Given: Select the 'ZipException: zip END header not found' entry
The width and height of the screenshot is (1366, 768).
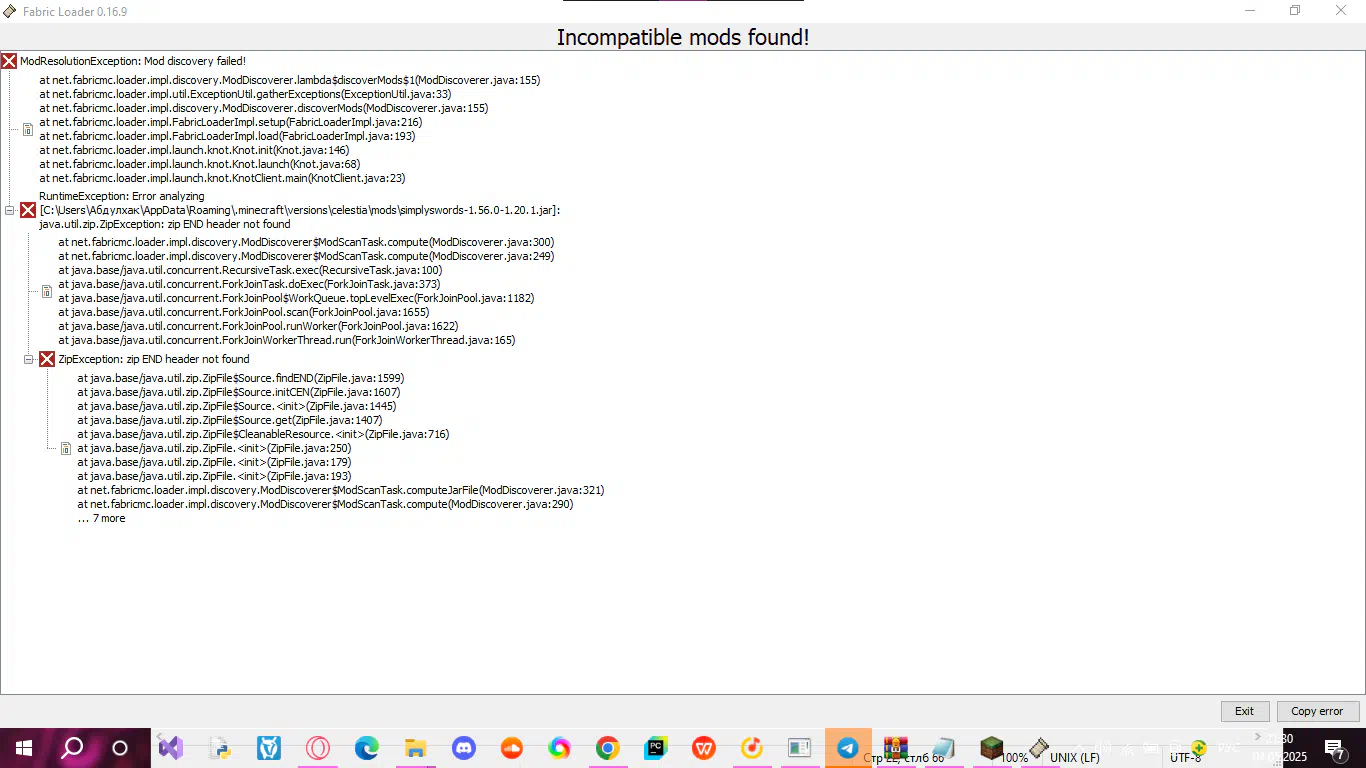Looking at the screenshot, I should (154, 359).
